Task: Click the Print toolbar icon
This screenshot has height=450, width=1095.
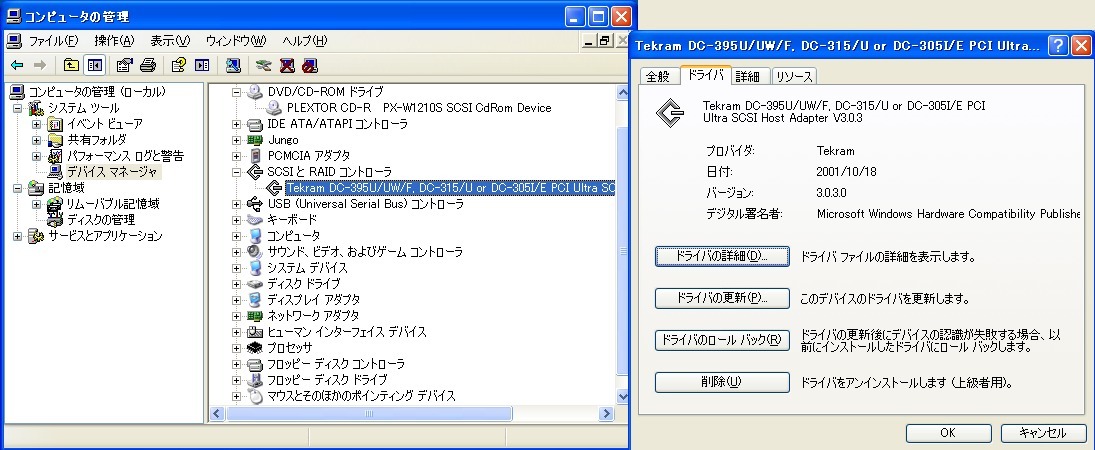Action: pos(147,65)
